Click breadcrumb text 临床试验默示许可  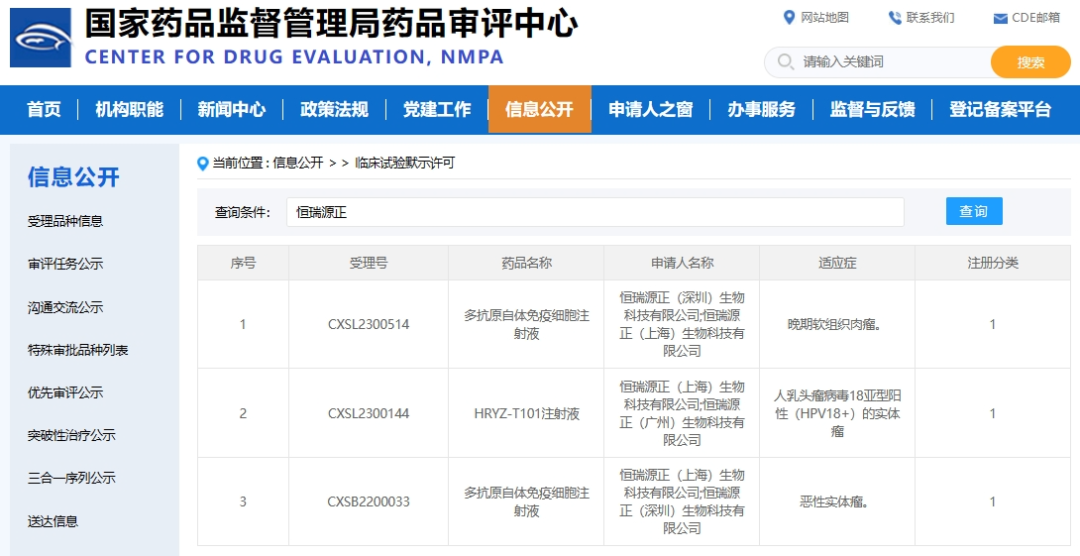(405, 163)
